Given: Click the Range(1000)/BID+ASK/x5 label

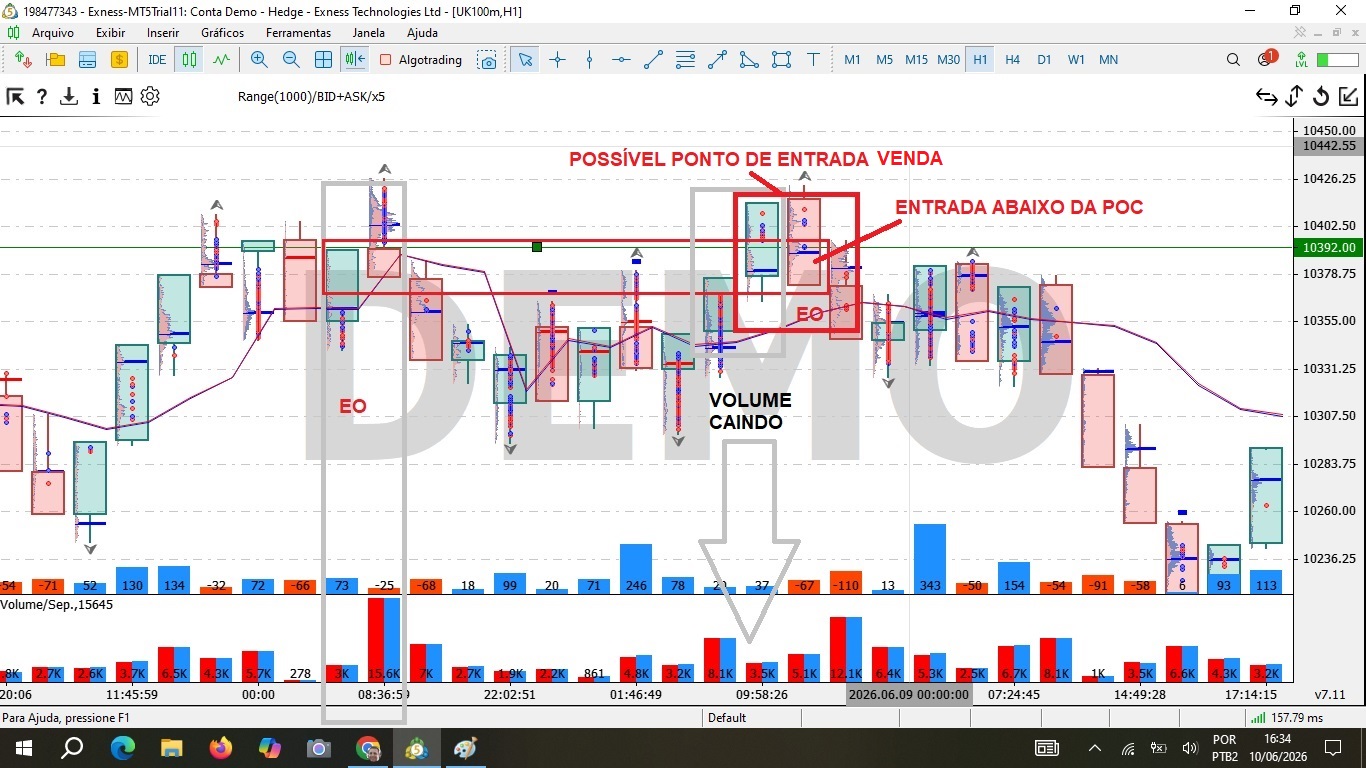Looking at the screenshot, I should pos(311,97).
